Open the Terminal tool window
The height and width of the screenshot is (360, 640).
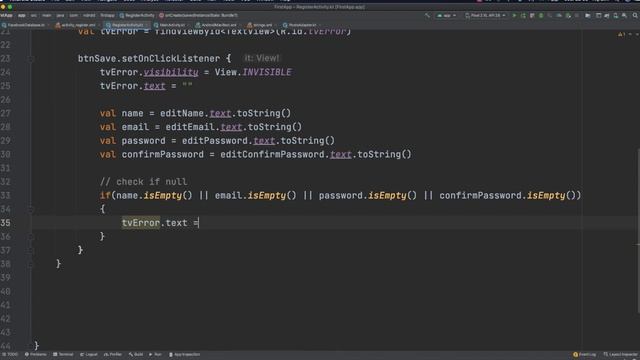click(63, 354)
